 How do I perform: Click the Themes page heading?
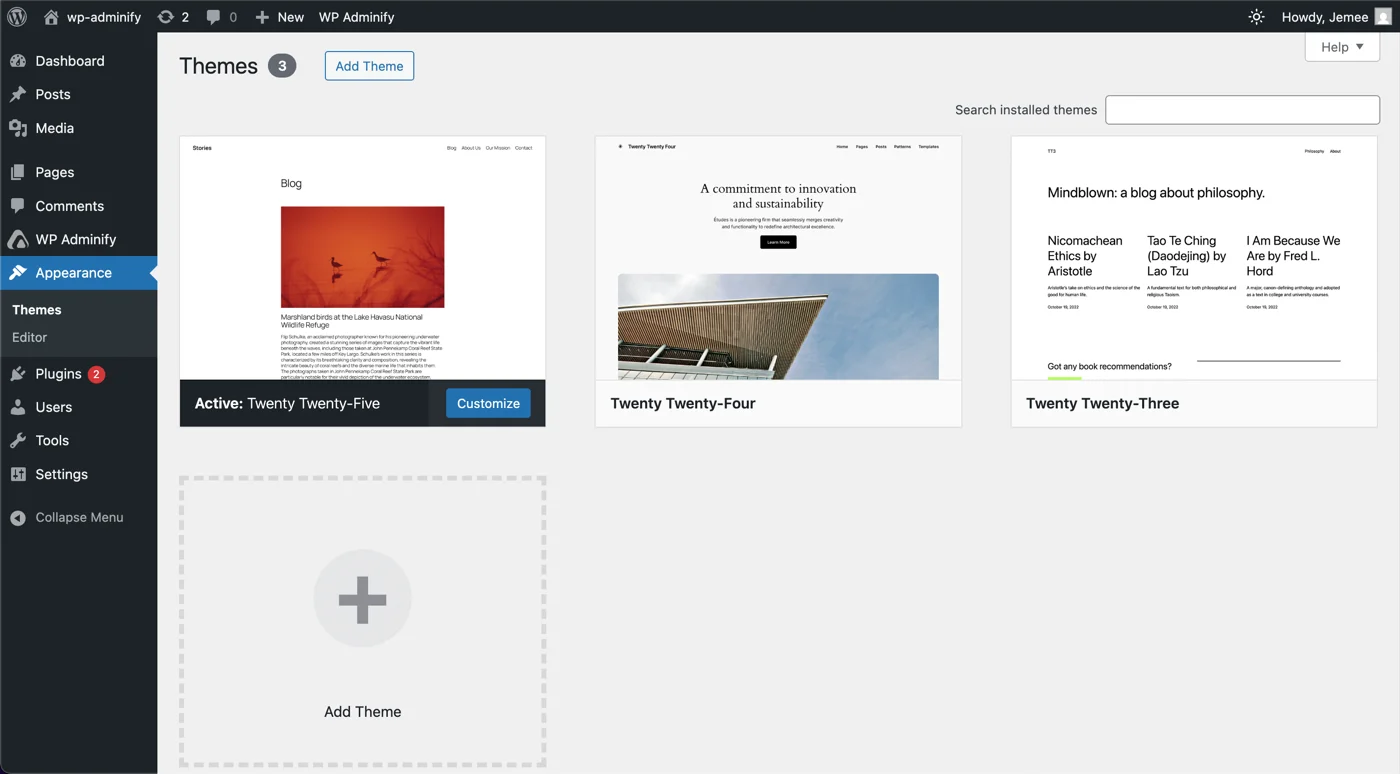218,66
